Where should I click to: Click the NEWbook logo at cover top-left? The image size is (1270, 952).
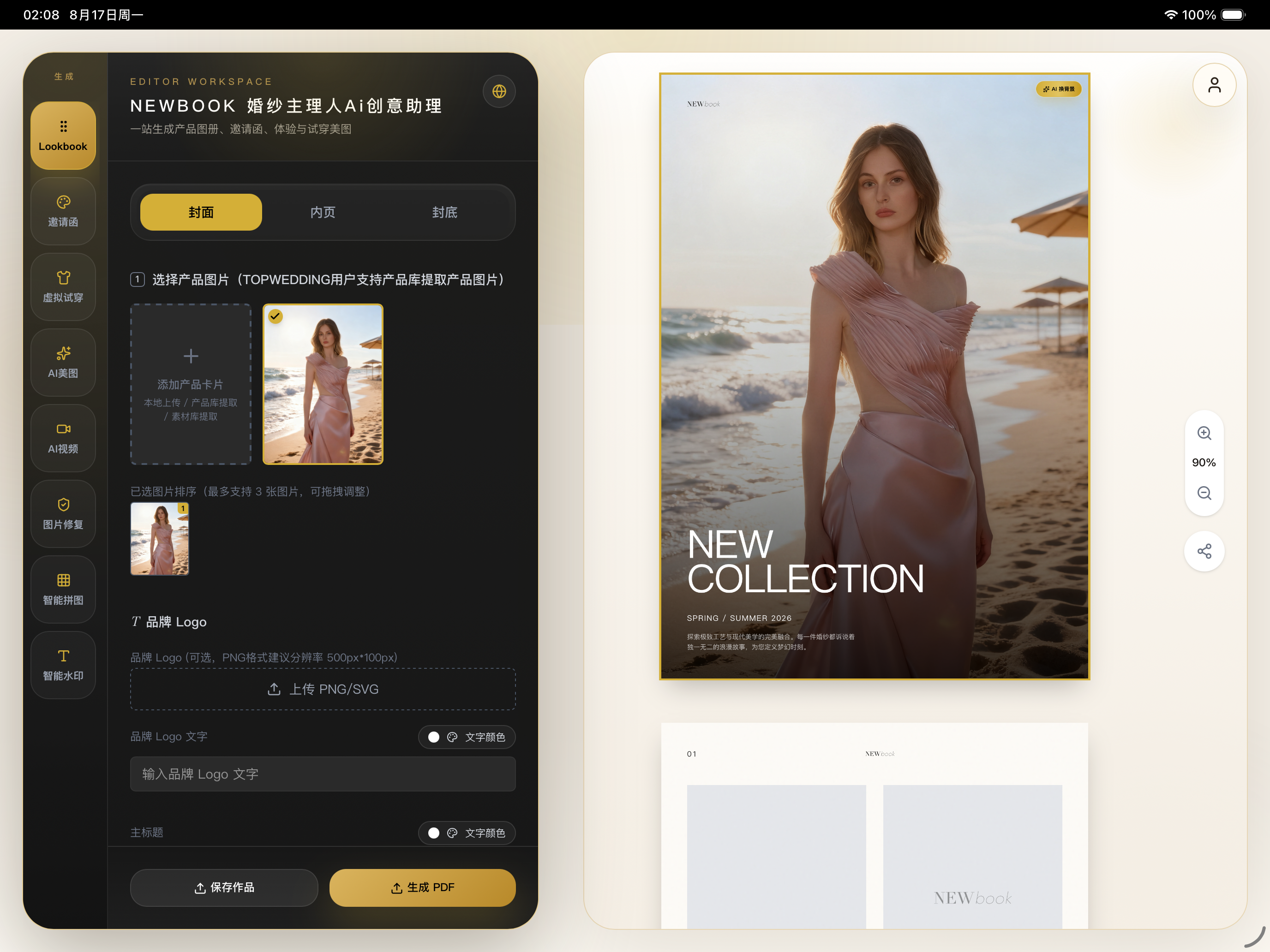(x=703, y=104)
